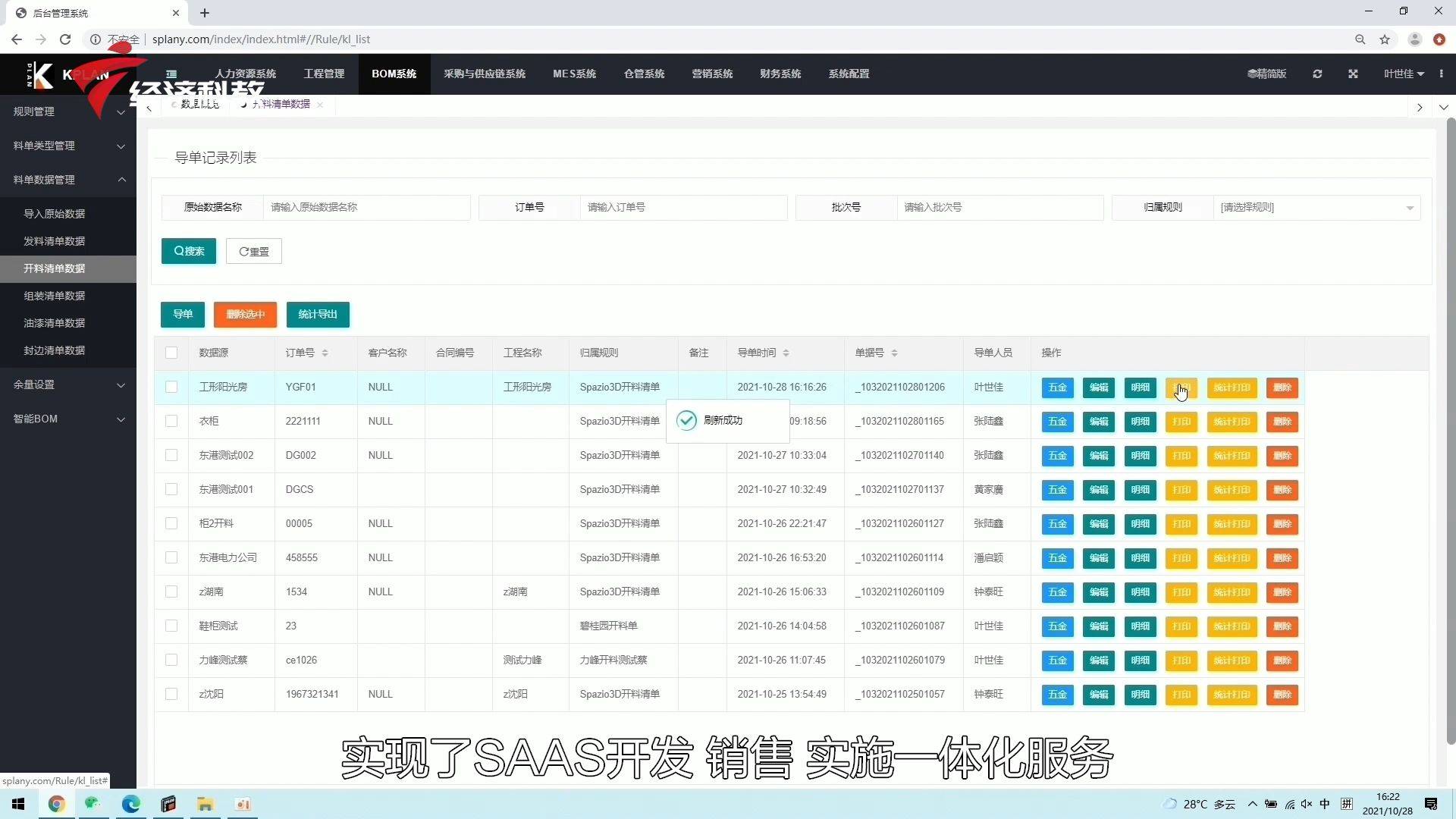
Task: Open the 仓管系统 top menu
Action: pyautogui.click(x=644, y=74)
